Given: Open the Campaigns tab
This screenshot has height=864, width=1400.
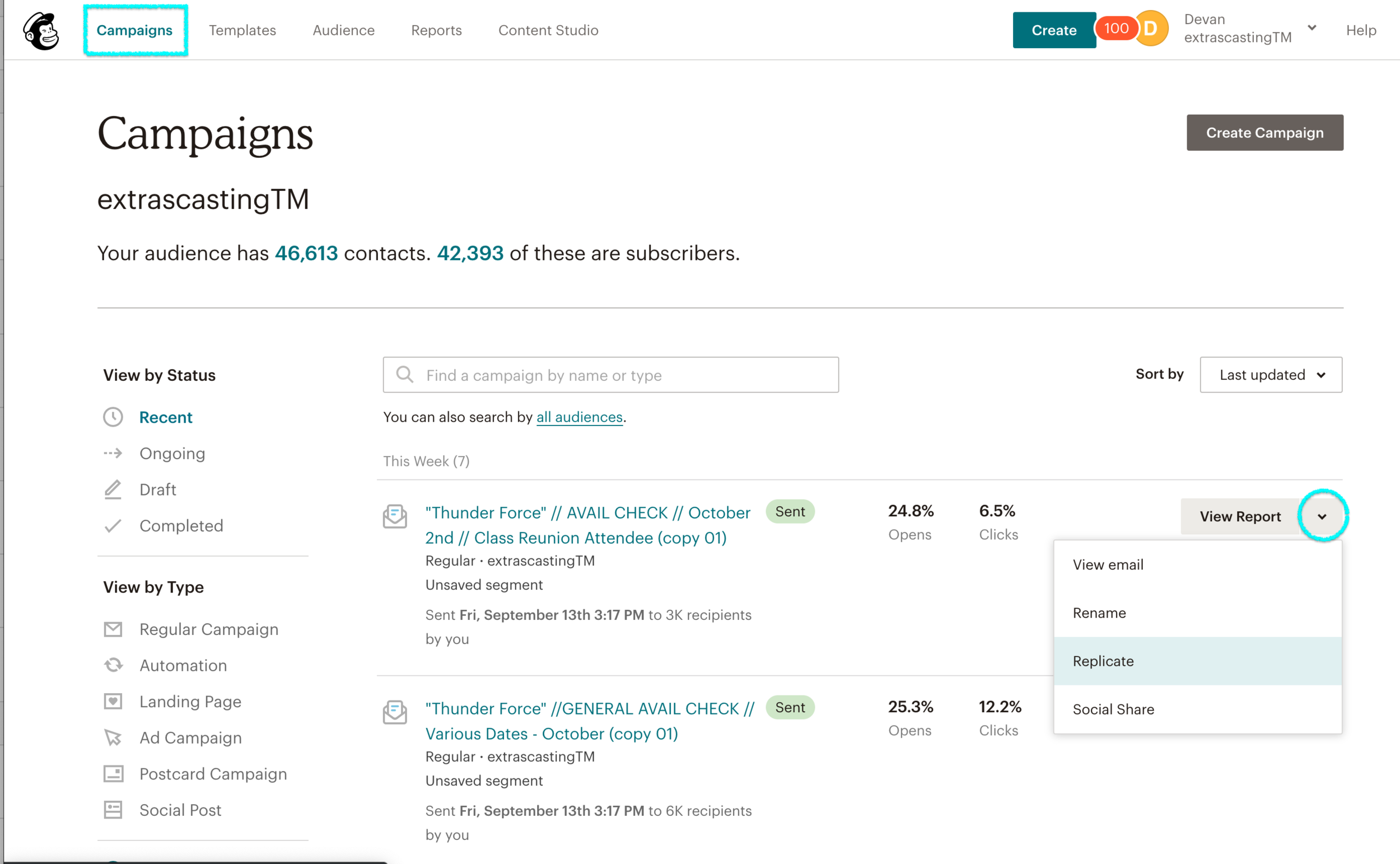Looking at the screenshot, I should coord(134,30).
